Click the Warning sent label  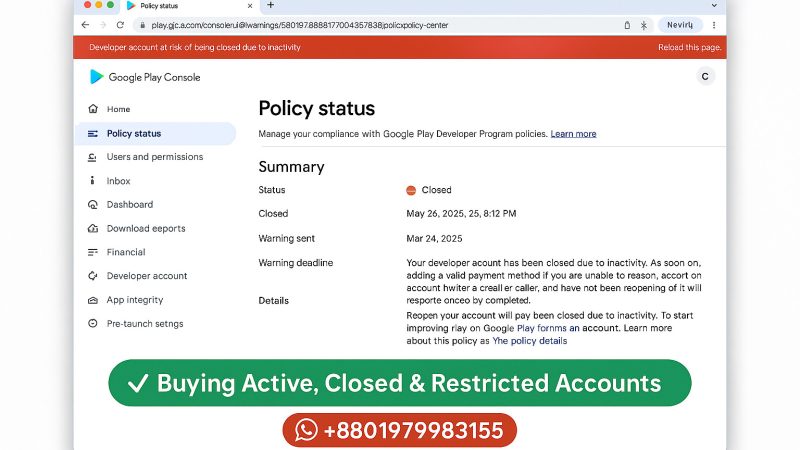pyautogui.click(x=286, y=238)
